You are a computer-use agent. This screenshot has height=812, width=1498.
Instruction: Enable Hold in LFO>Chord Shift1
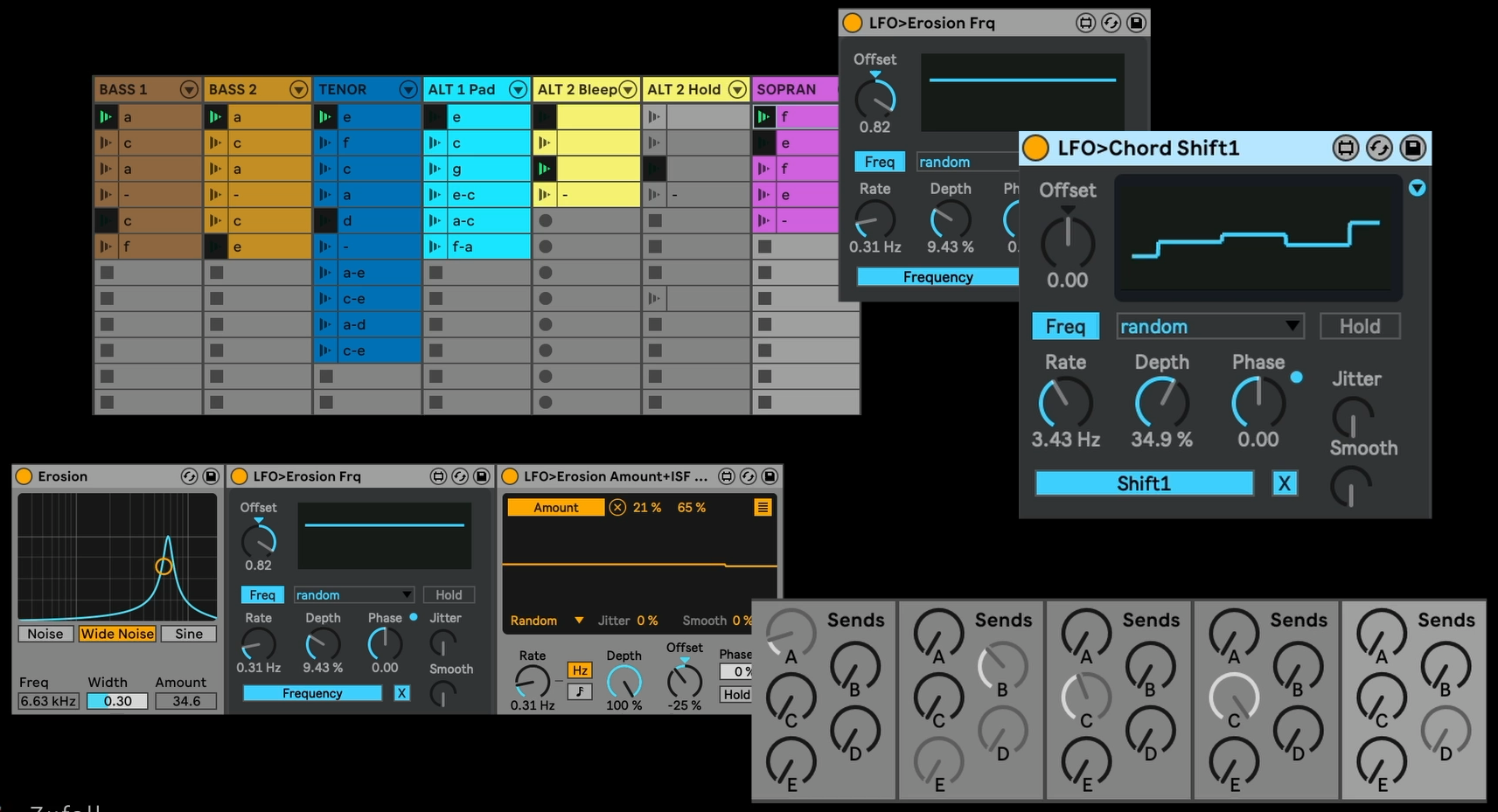(x=1359, y=326)
